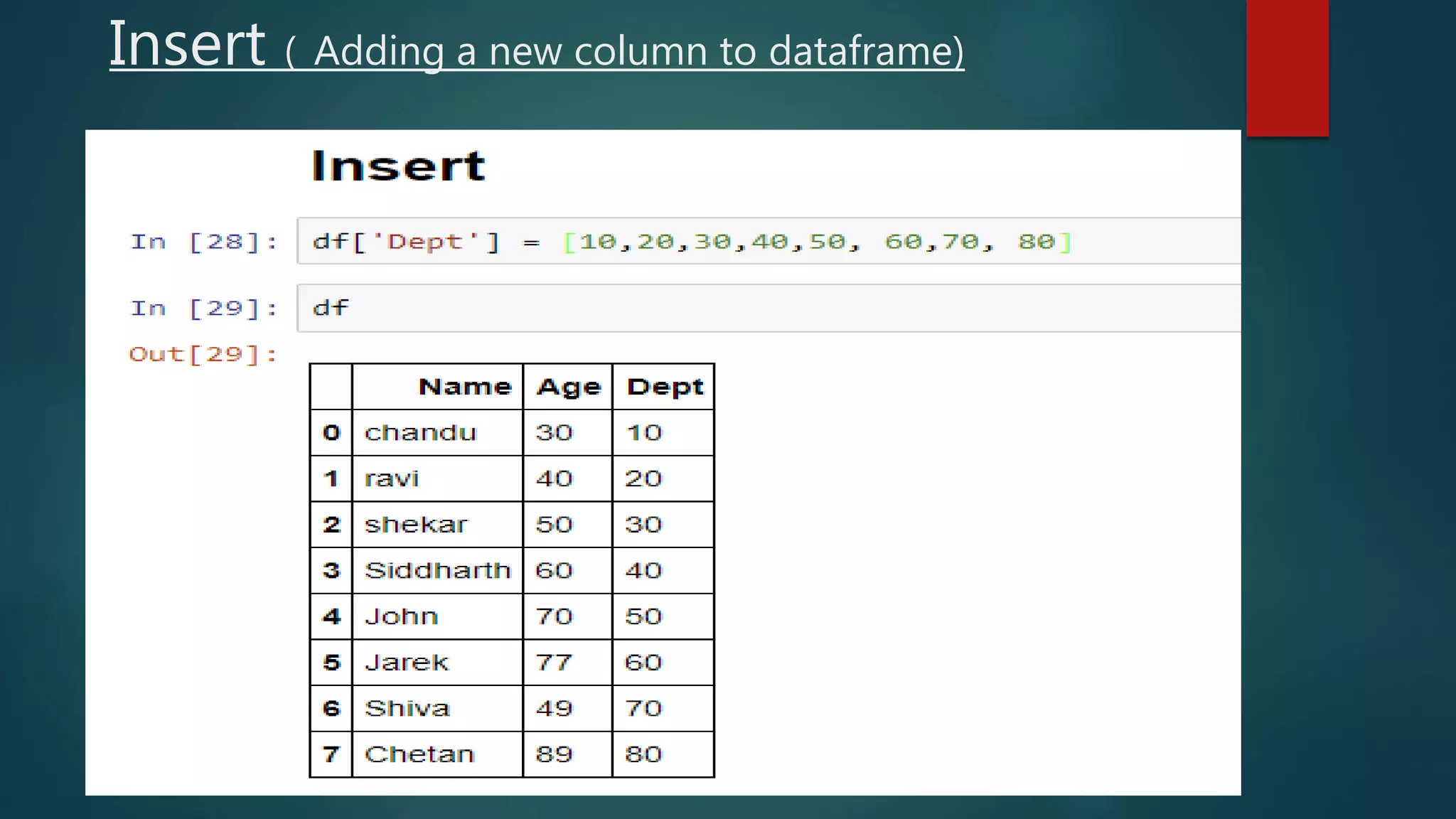This screenshot has height=819, width=1456.
Task: Click row index 5 in the table
Action: (331, 663)
